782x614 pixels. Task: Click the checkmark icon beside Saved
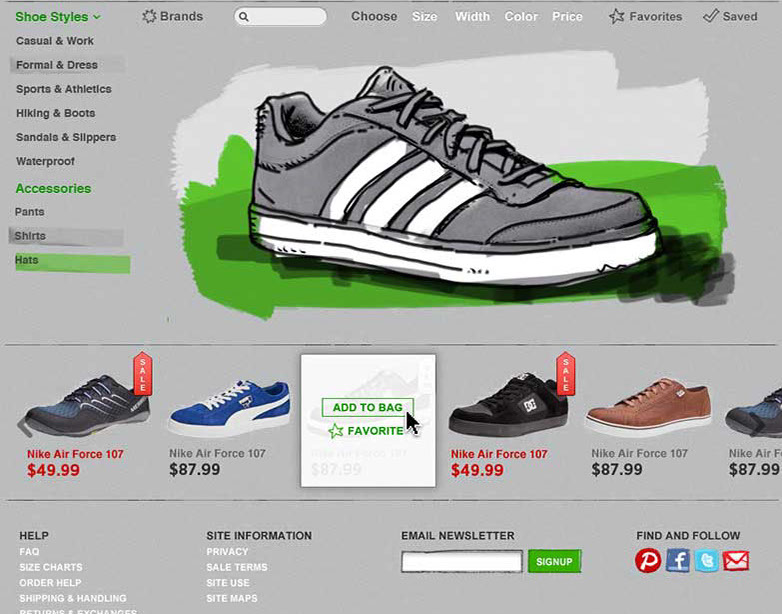tap(710, 16)
